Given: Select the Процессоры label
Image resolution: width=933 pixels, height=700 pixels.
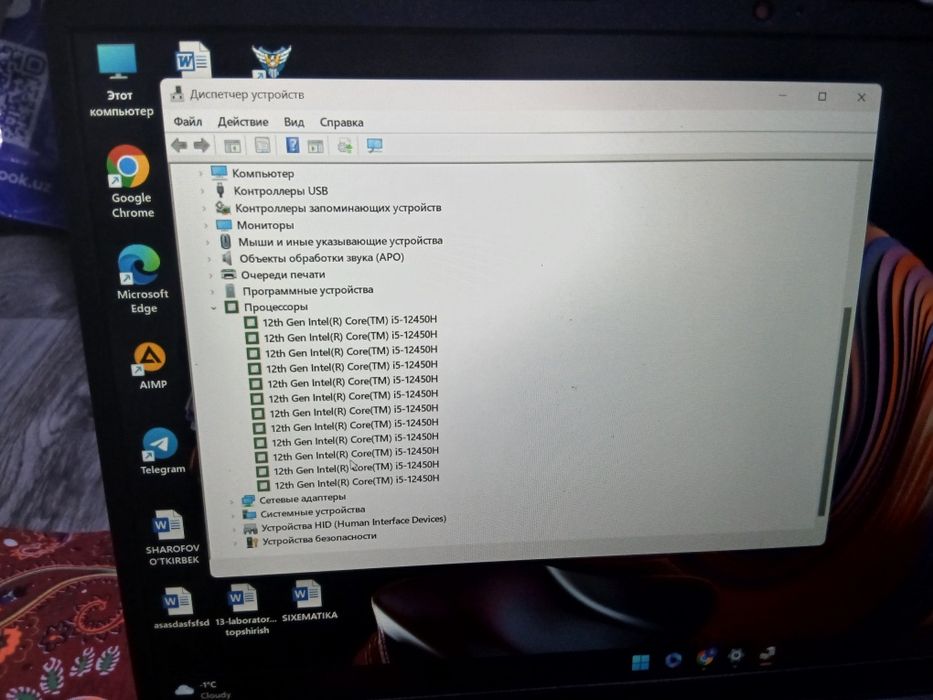Looking at the screenshot, I should pyautogui.click(x=275, y=307).
